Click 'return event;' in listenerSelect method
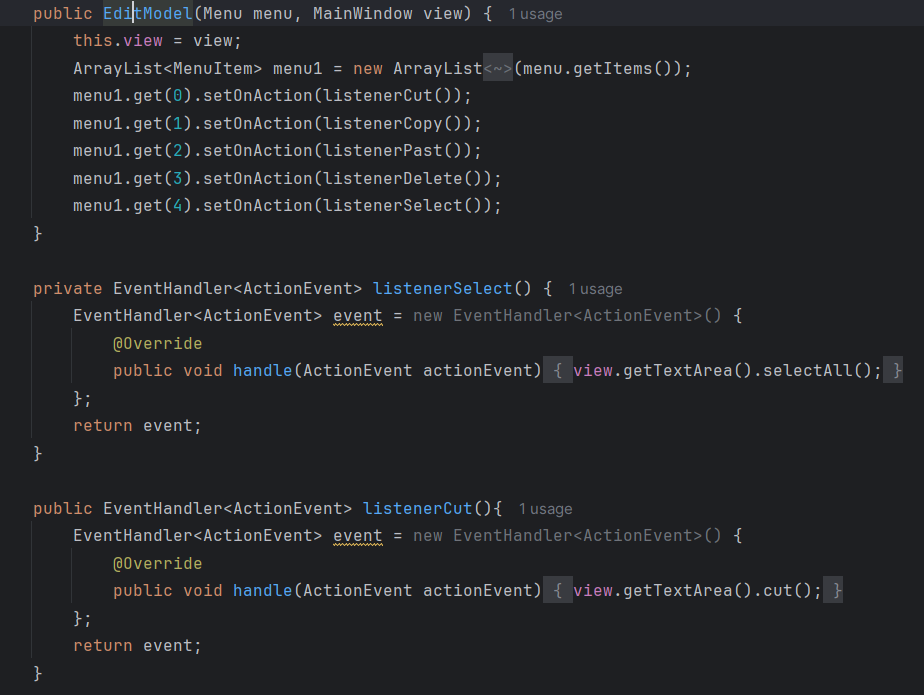Image resolution: width=924 pixels, height=695 pixels. tap(137, 426)
